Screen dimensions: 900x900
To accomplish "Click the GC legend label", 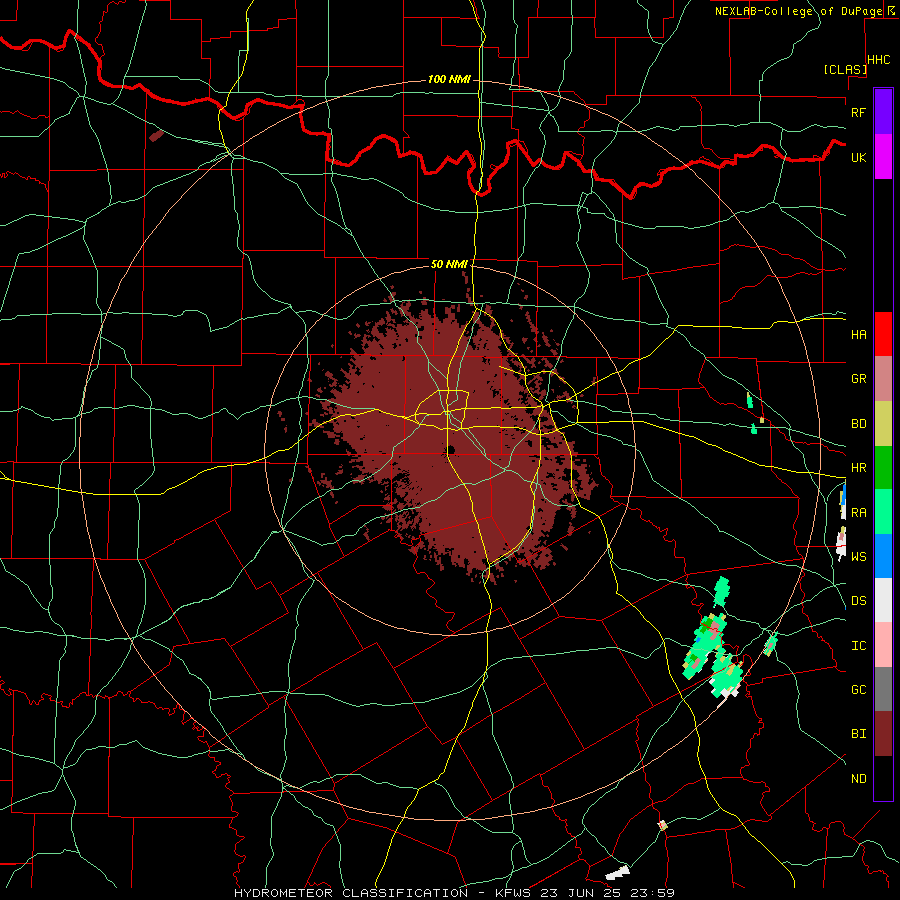I will click(x=858, y=689).
